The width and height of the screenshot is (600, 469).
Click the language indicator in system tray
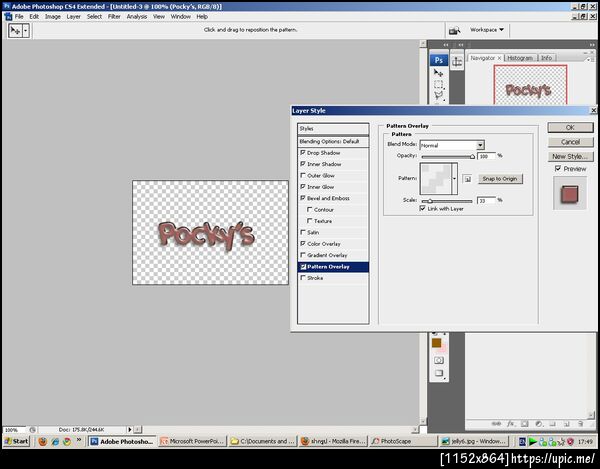click(522, 441)
